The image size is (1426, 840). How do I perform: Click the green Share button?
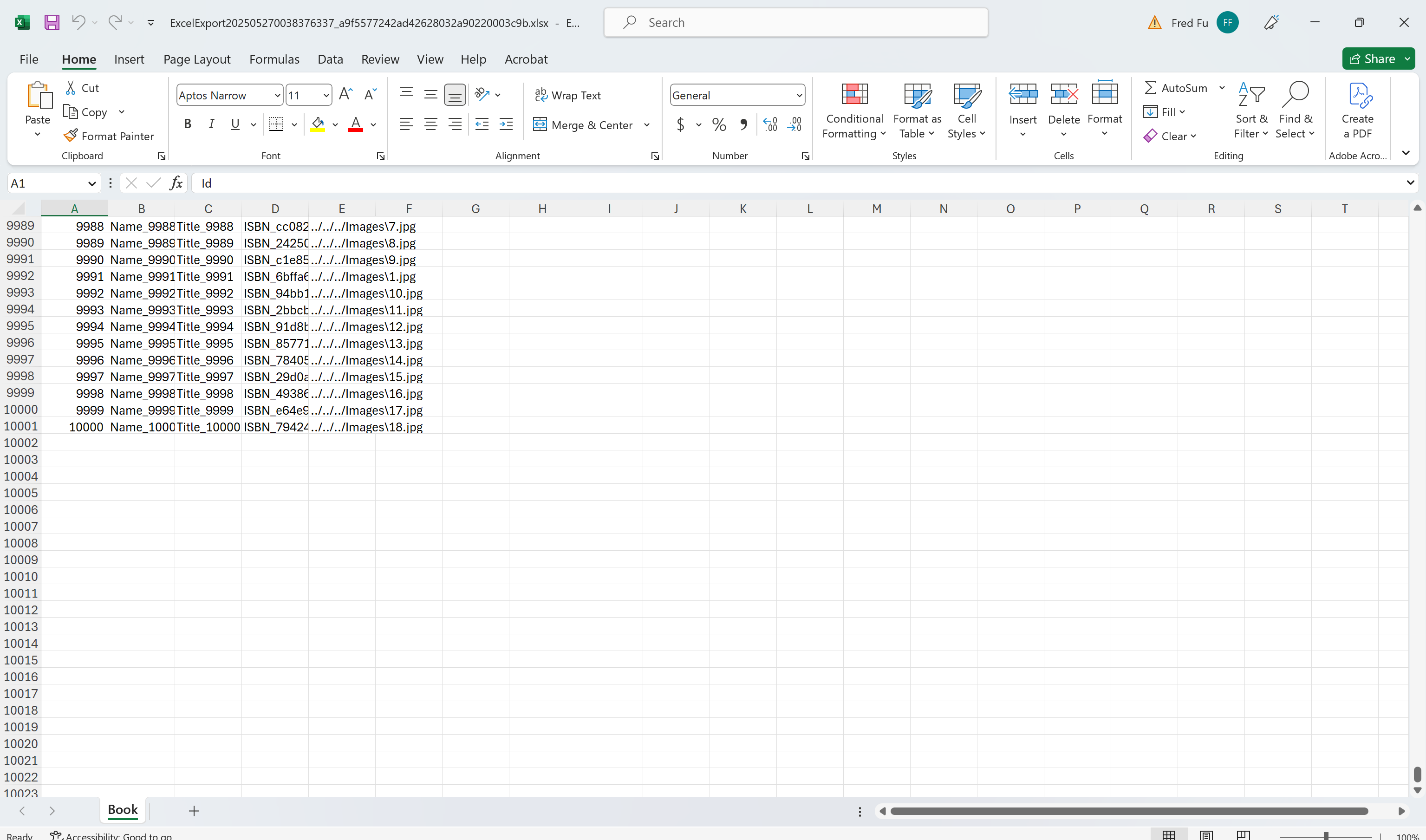[x=1372, y=59]
